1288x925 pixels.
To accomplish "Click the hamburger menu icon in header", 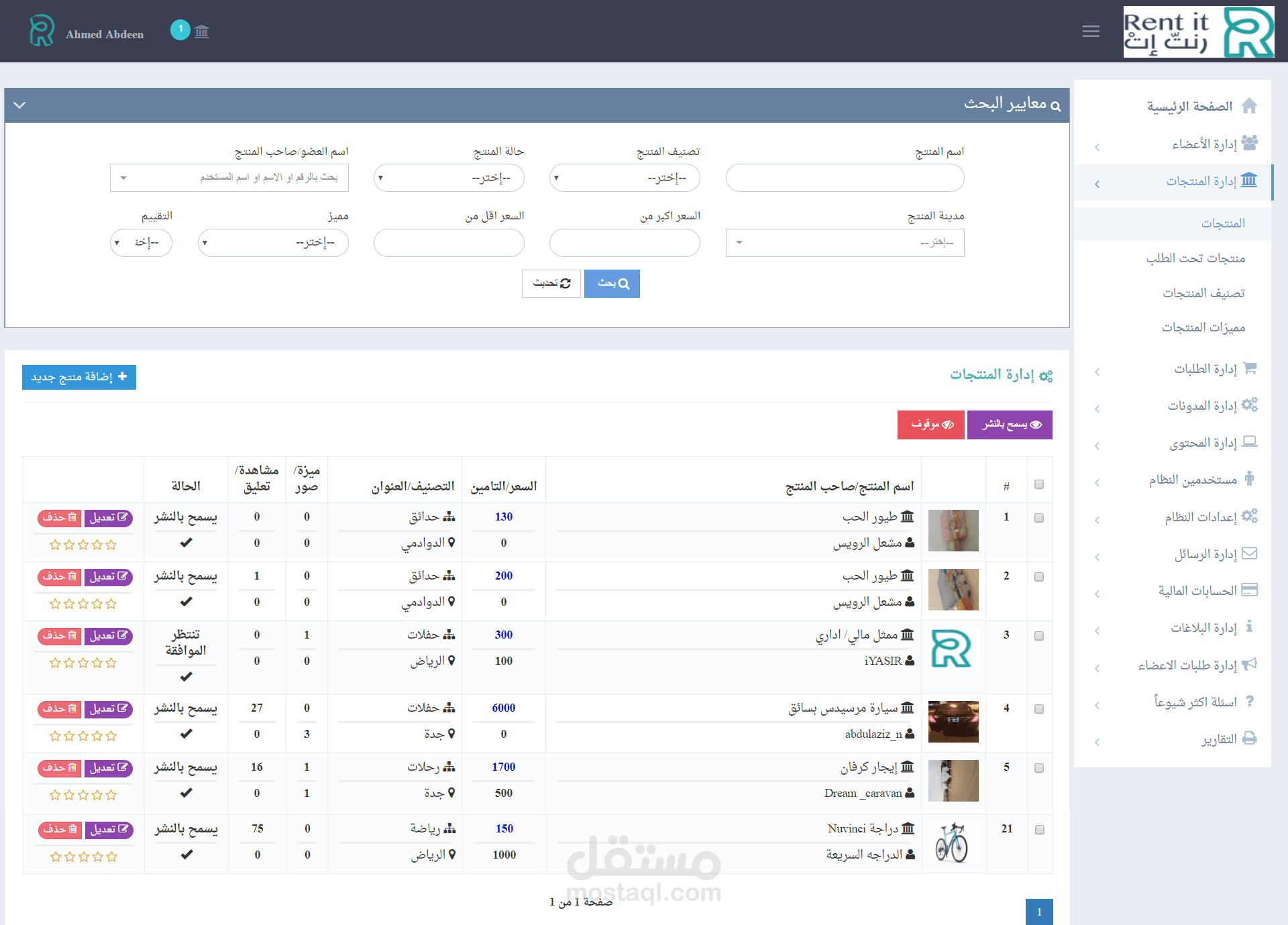I will tap(1091, 32).
